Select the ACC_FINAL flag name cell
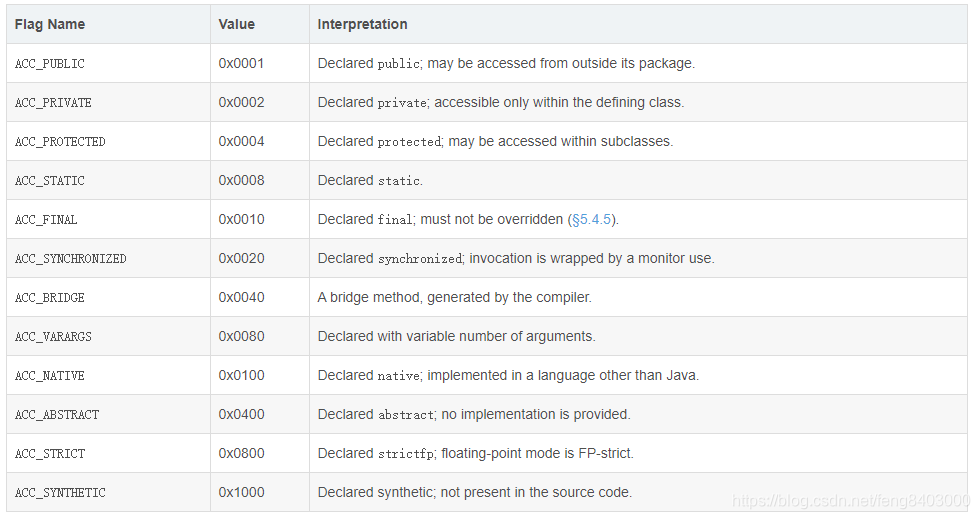Viewport: 980px width, 519px height. point(108,219)
